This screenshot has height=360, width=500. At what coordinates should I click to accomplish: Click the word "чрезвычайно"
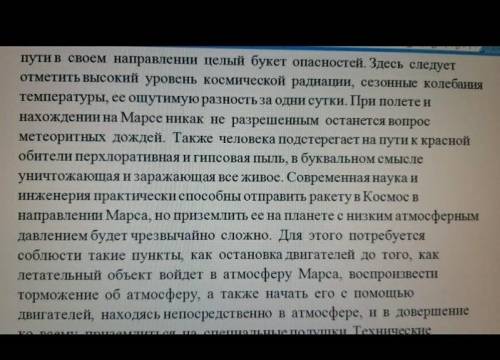point(172,236)
